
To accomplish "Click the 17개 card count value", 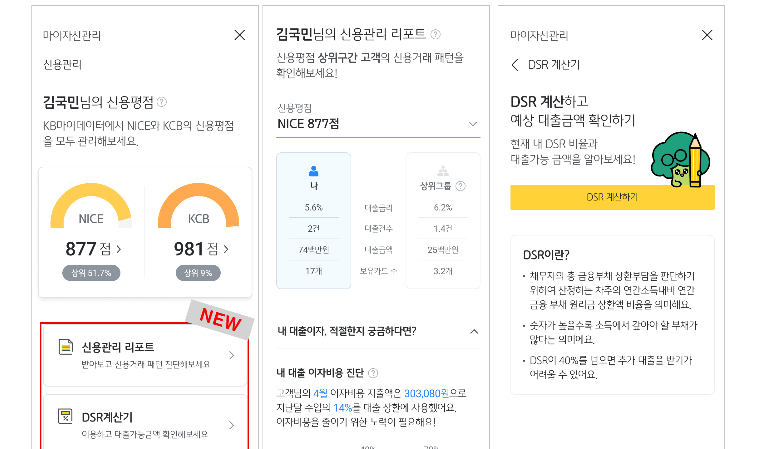I will click(314, 271).
